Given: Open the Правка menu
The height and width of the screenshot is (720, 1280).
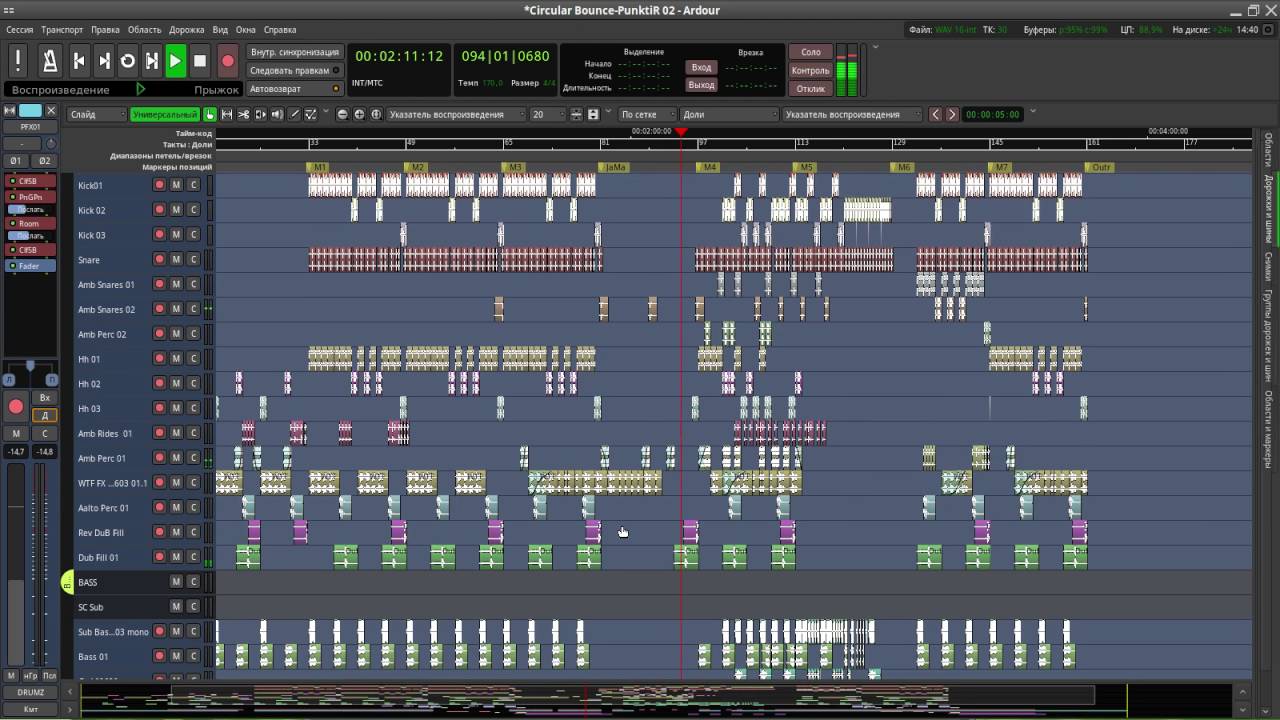Looking at the screenshot, I should coord(105,30).
